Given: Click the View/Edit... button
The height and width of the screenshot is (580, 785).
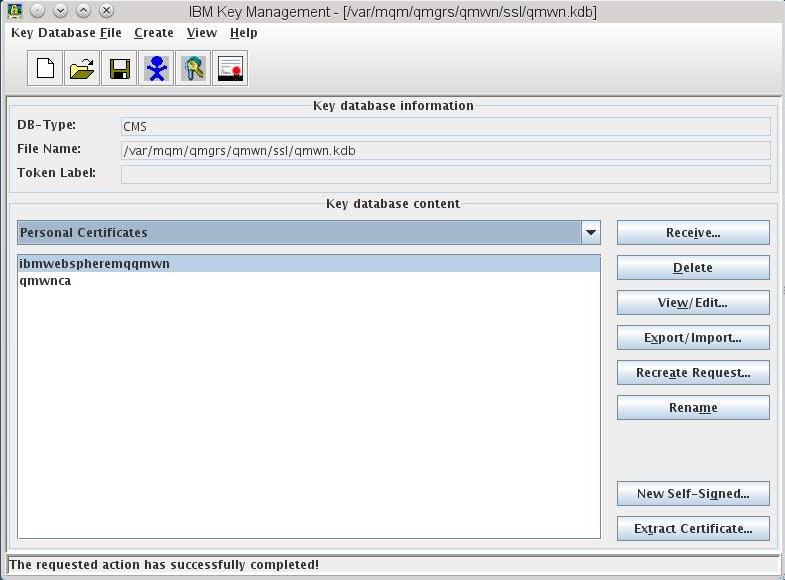Looking at the screenshot, I should click(x=693, y=303).
